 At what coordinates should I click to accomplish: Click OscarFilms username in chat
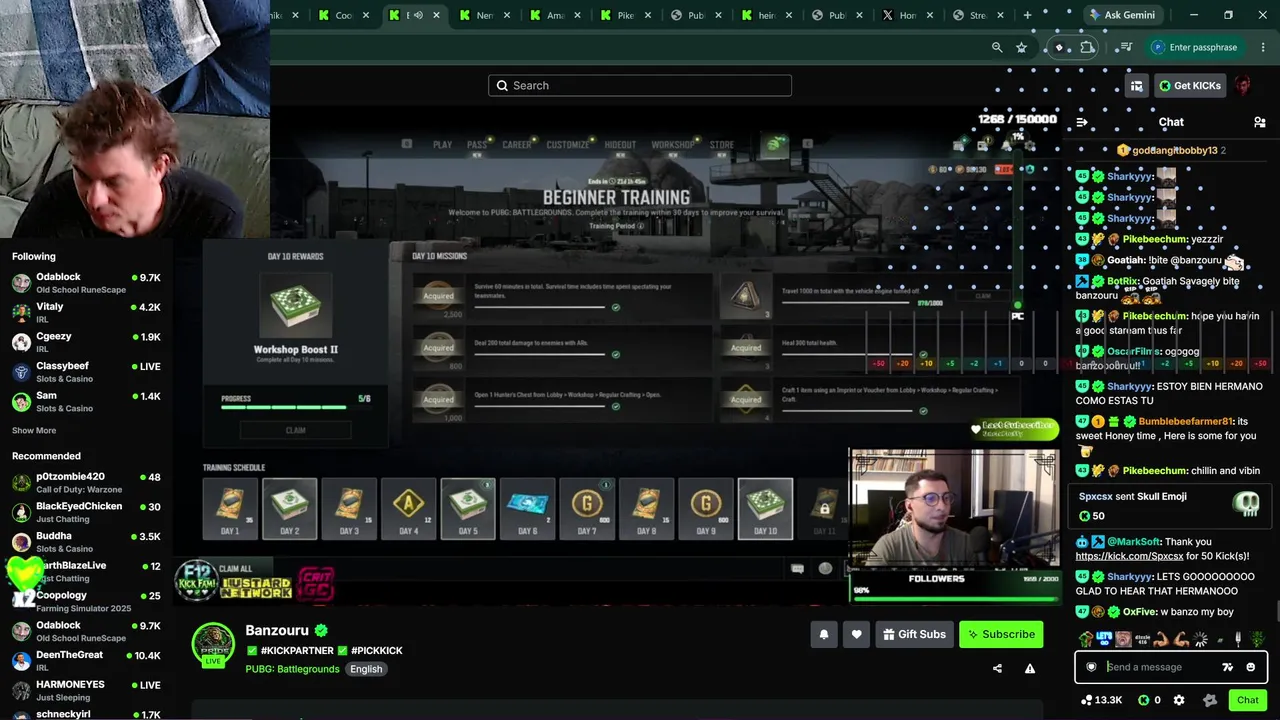click(x=1134, y=351)
